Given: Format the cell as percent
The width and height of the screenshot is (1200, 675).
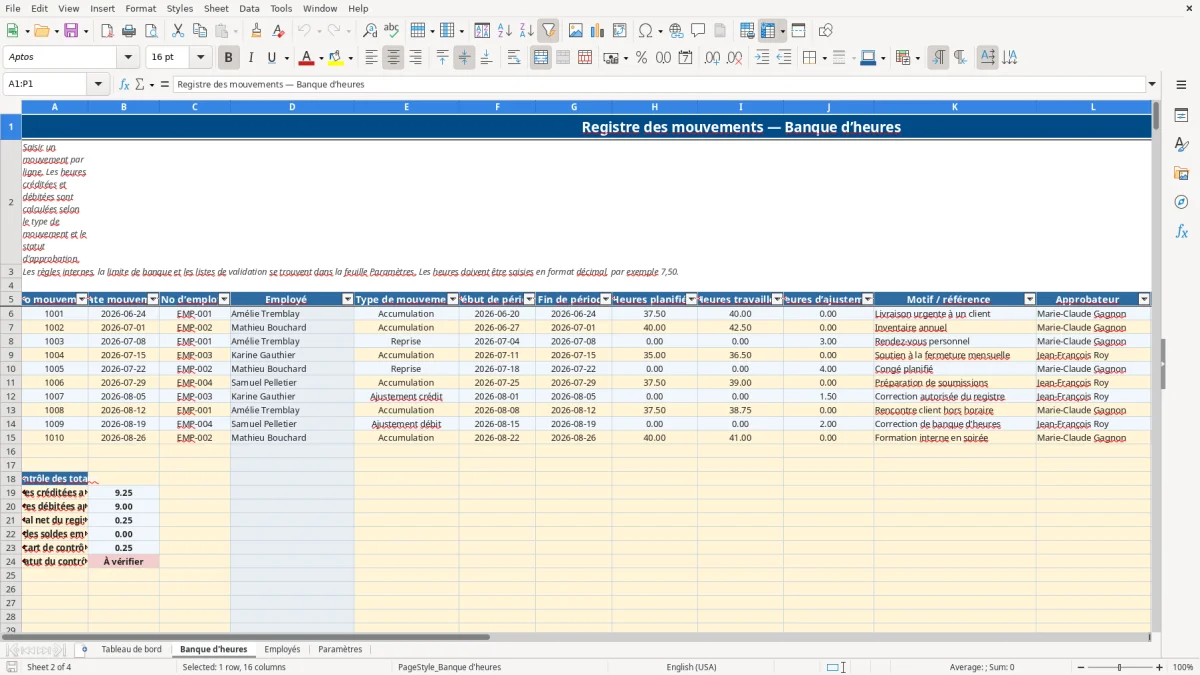Looking at the screenshot, I should 641,58.
